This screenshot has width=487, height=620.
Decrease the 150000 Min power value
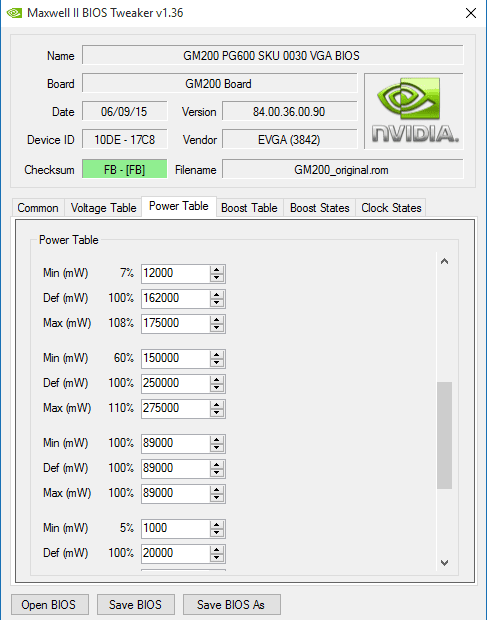[217, 363]
